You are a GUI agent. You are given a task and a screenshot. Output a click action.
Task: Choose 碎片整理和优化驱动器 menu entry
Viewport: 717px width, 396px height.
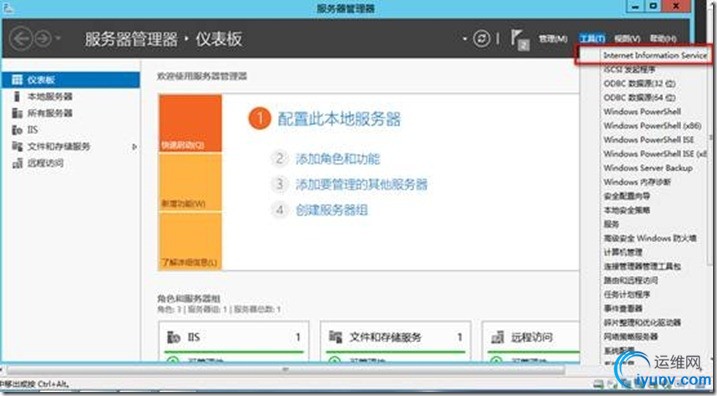coord(642,322)
